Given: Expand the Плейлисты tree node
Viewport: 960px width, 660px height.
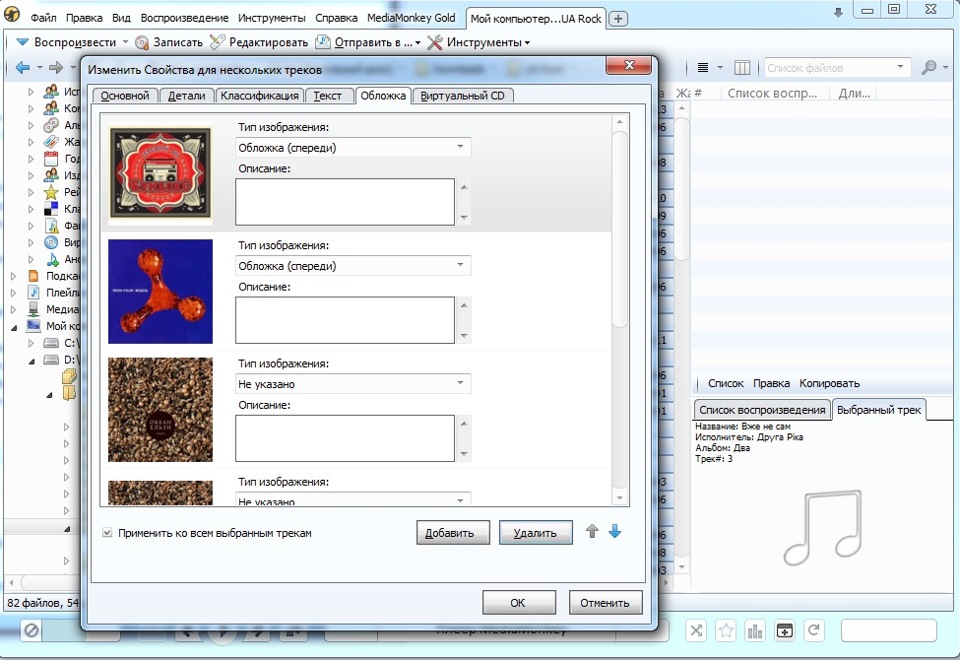Looking at the screenshot, I should pos(13,293).
